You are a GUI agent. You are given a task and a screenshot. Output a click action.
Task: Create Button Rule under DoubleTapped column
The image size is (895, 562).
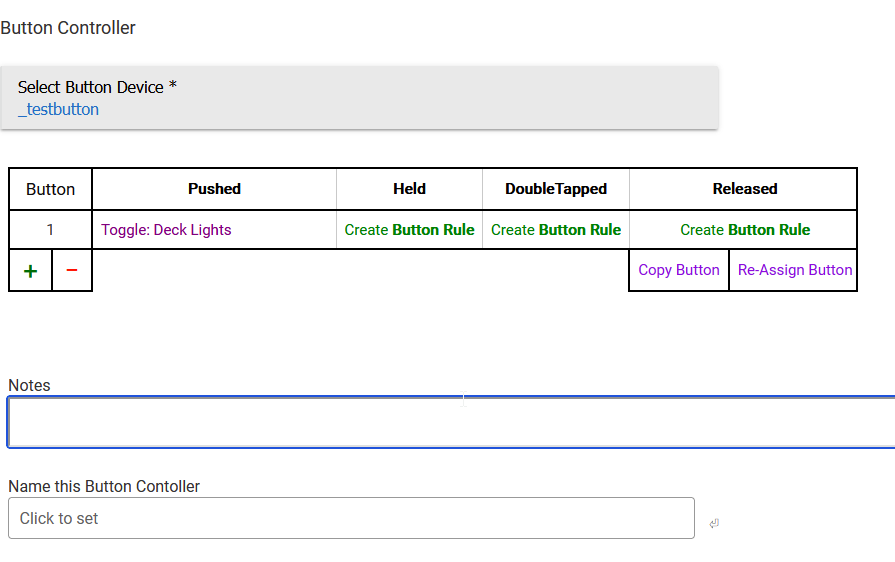point(556,230)
